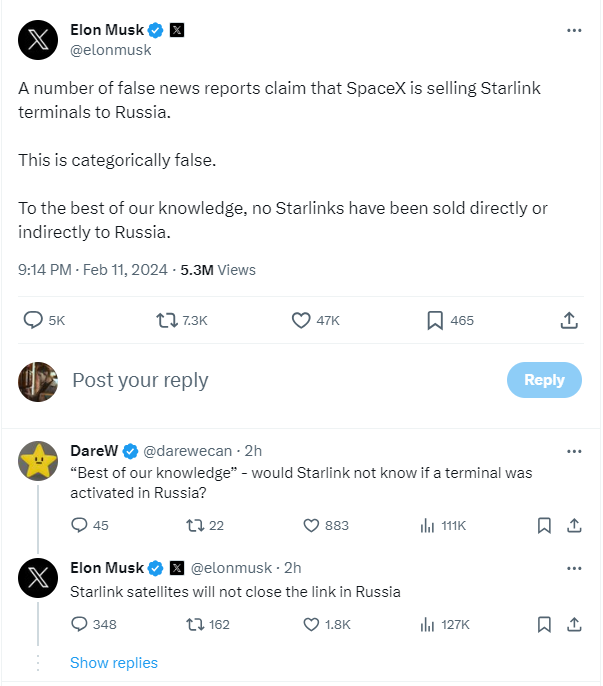This screenshot has width=603, height=686.
Task: Repost the main tweet with 7.3K reposts
Action: tap(168, 320)
